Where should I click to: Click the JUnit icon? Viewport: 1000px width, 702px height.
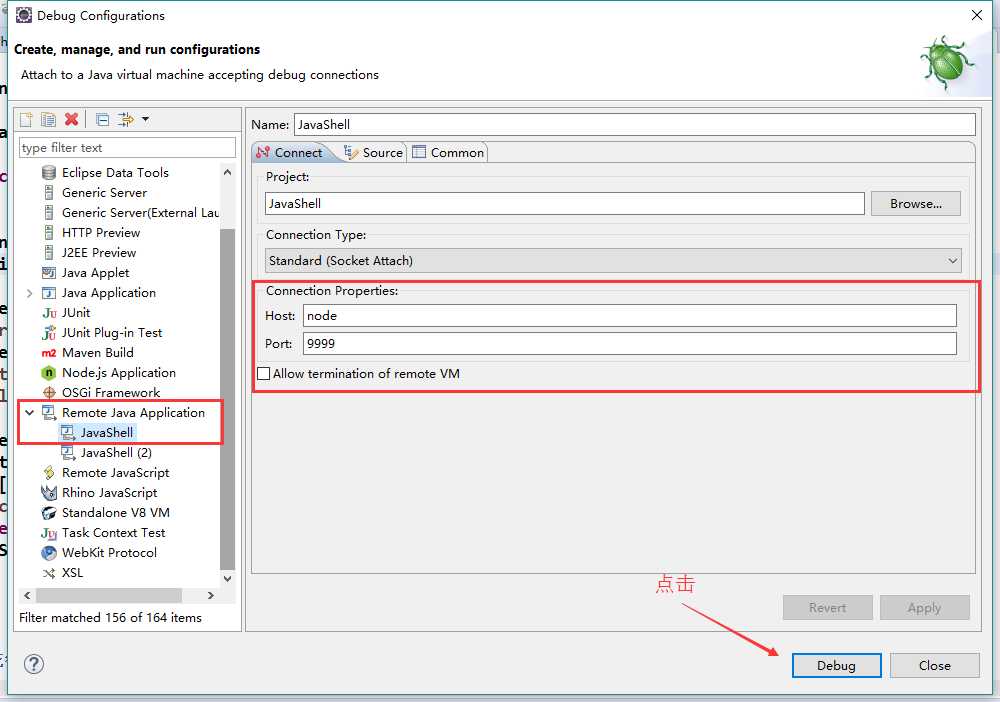pyautogui.click(x=49, y=313)
